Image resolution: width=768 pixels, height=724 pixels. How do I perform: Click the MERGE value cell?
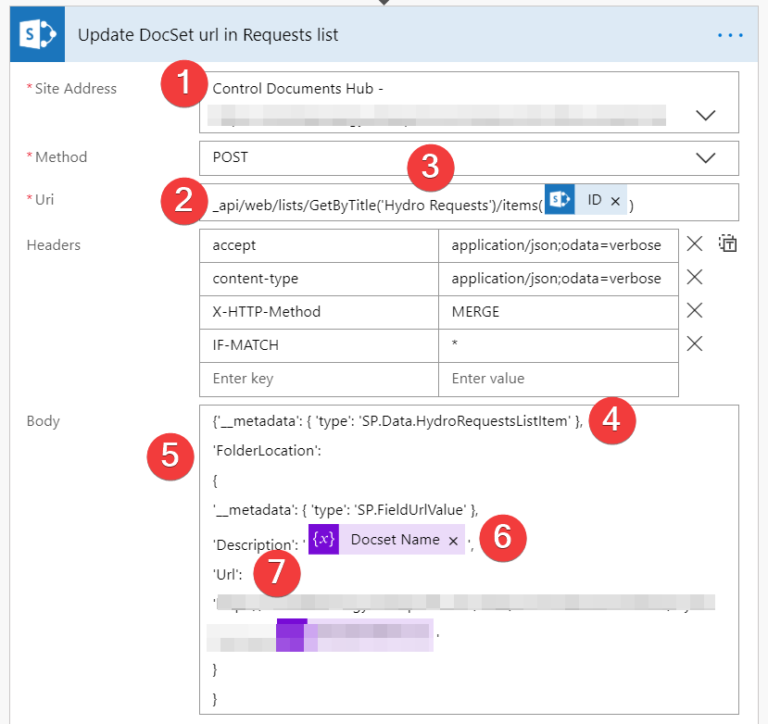coord(558,312)
